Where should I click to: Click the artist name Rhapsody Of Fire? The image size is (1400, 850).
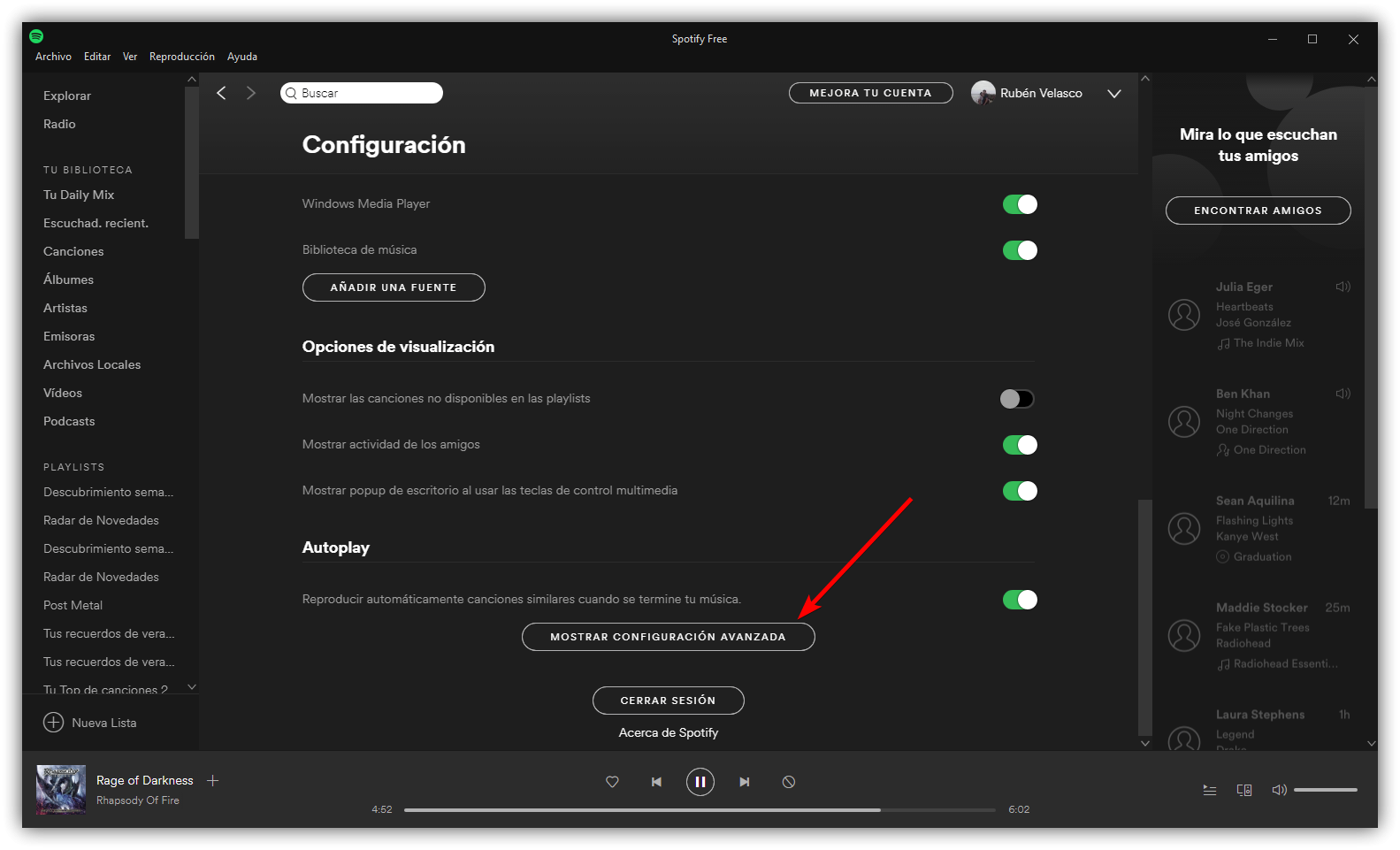(x=138, y=800)
